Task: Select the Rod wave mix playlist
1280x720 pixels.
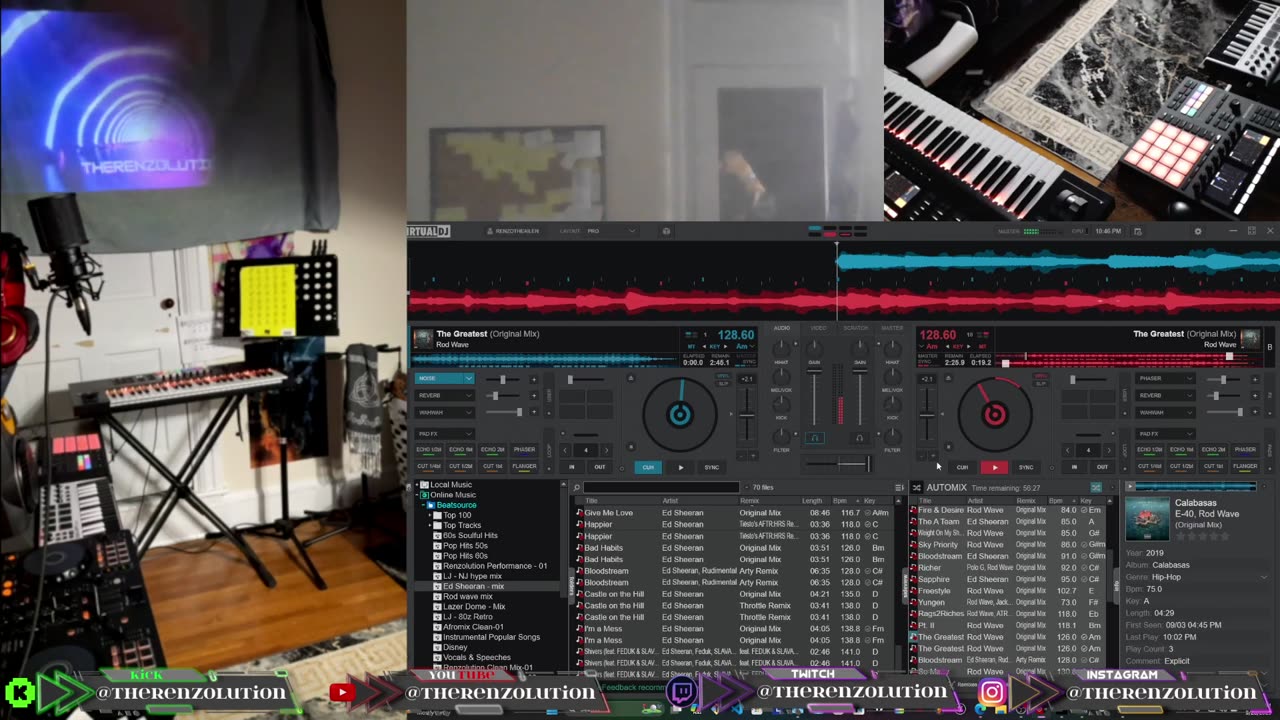Action: (468, 596)
